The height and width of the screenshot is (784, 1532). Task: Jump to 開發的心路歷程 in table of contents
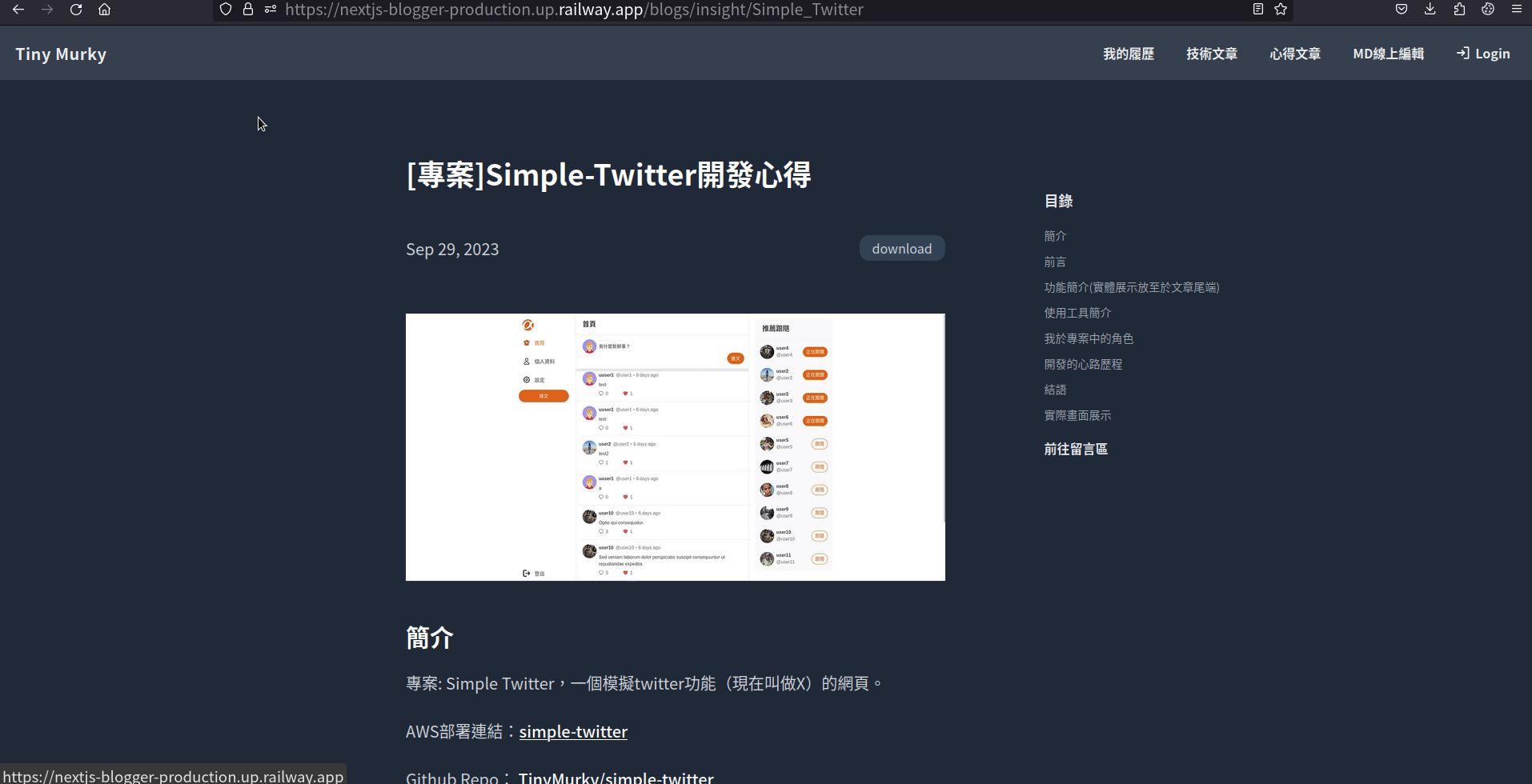(x=1083, y=364)
